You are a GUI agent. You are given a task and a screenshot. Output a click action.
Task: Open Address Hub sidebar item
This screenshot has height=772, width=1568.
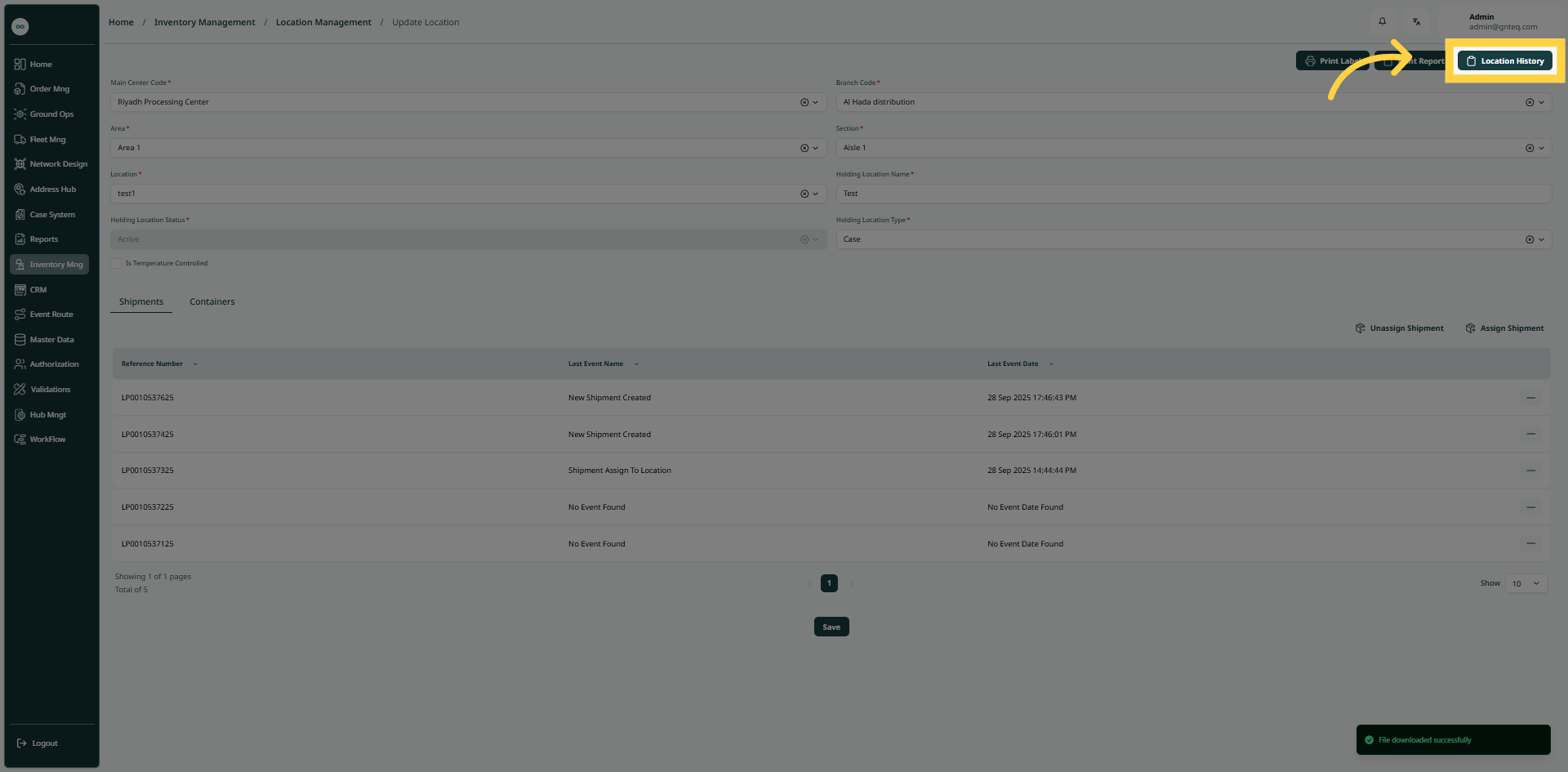coord(46,190)
